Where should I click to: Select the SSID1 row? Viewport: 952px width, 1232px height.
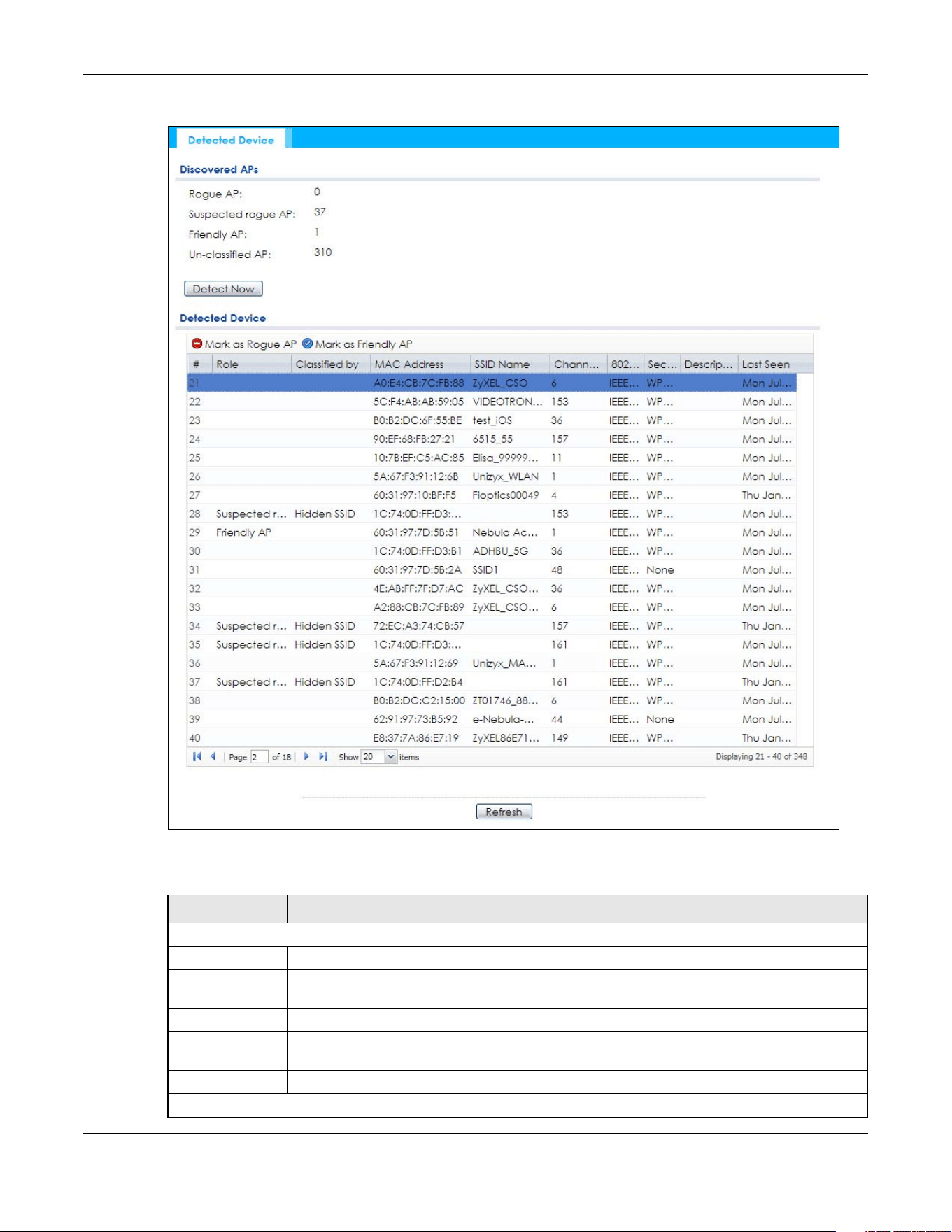coord(492,569)
